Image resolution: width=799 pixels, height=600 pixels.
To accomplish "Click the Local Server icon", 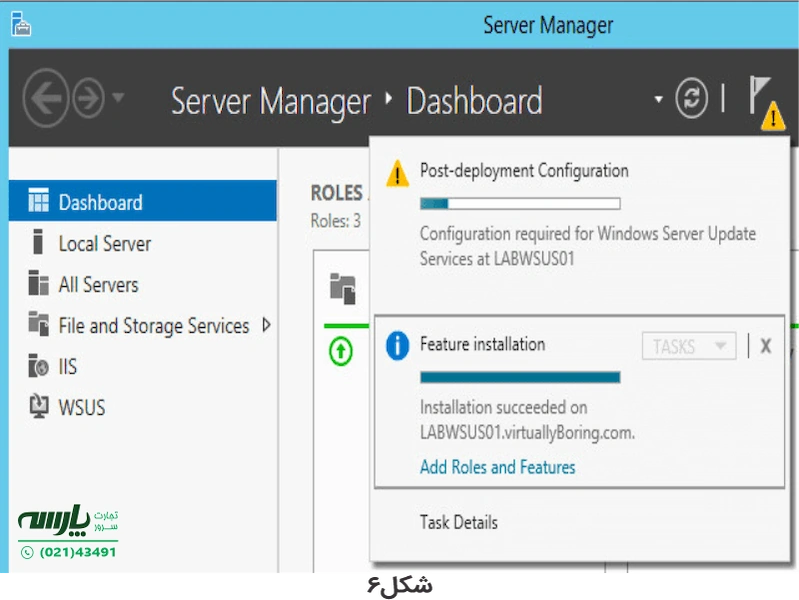I will [38, 242].
